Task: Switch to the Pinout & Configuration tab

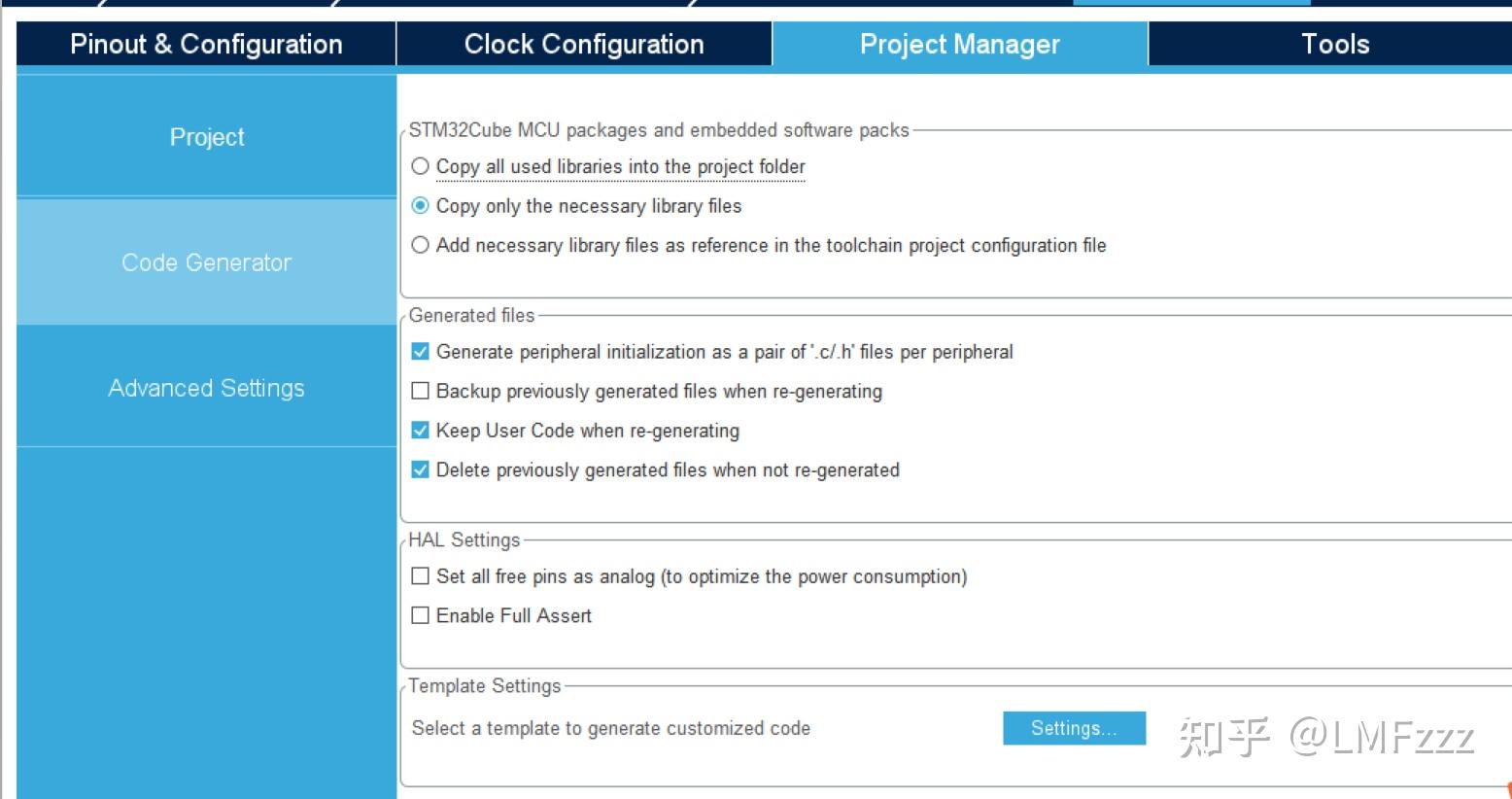Action: 206,44
